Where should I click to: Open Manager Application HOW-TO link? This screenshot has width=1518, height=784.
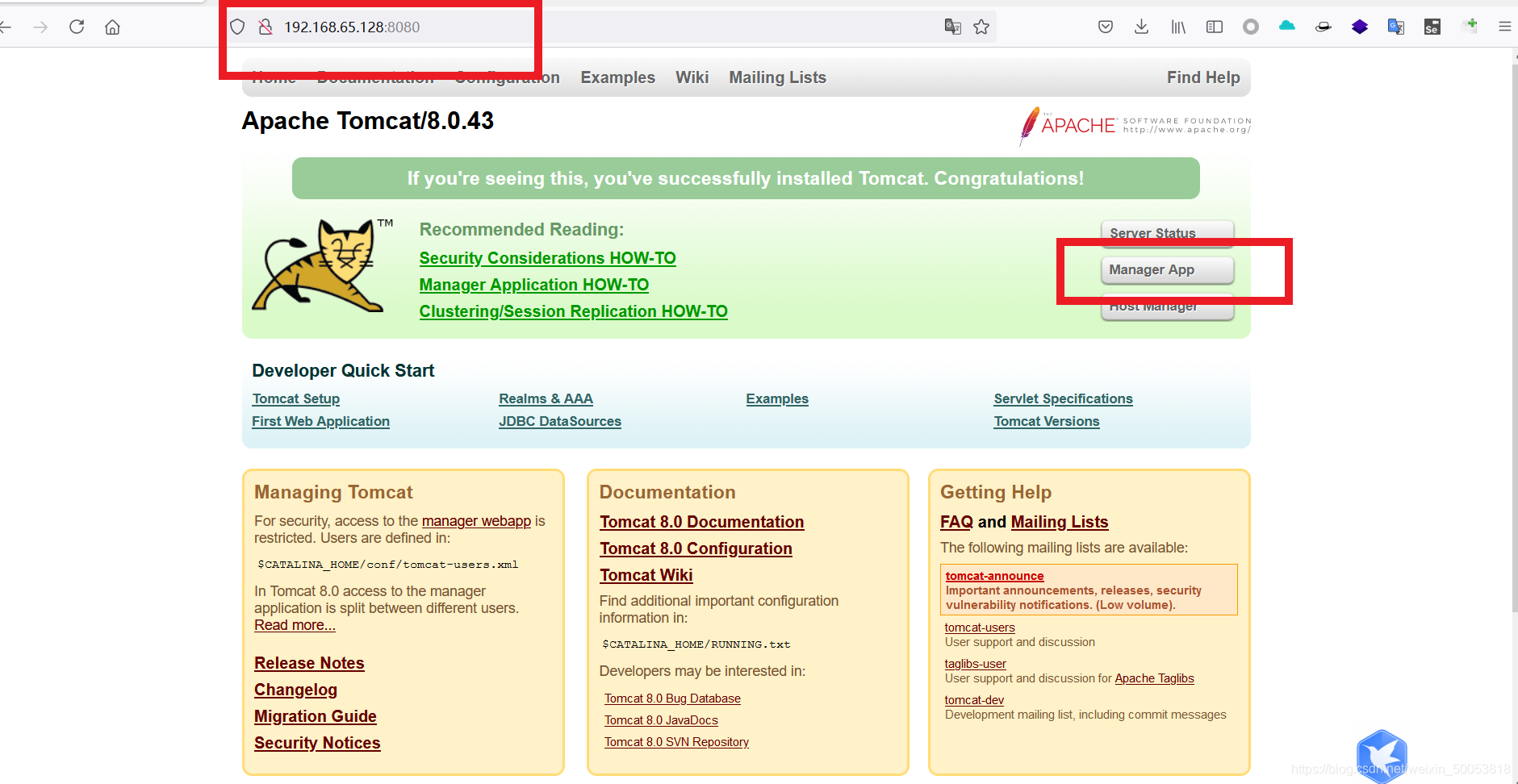click(x=534, y=285)
